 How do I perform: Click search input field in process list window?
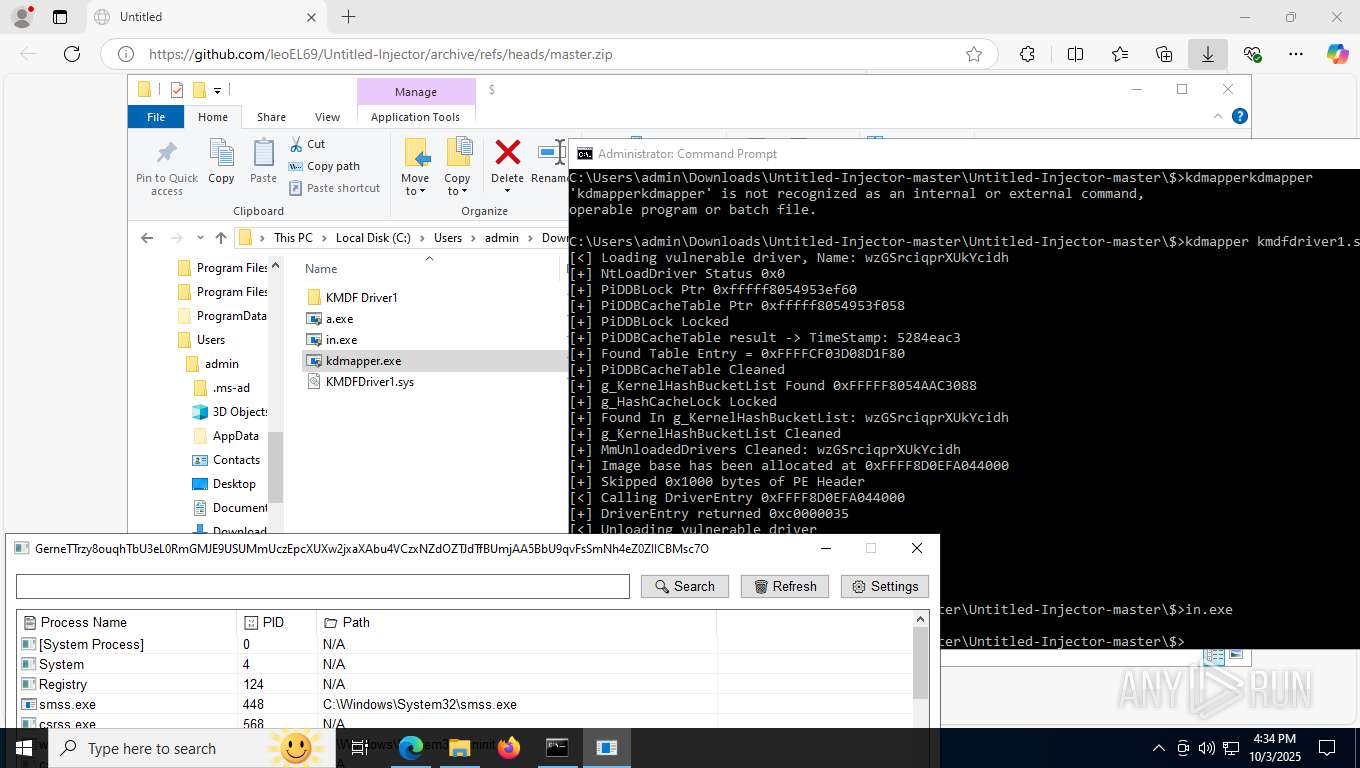pos(323,586)
